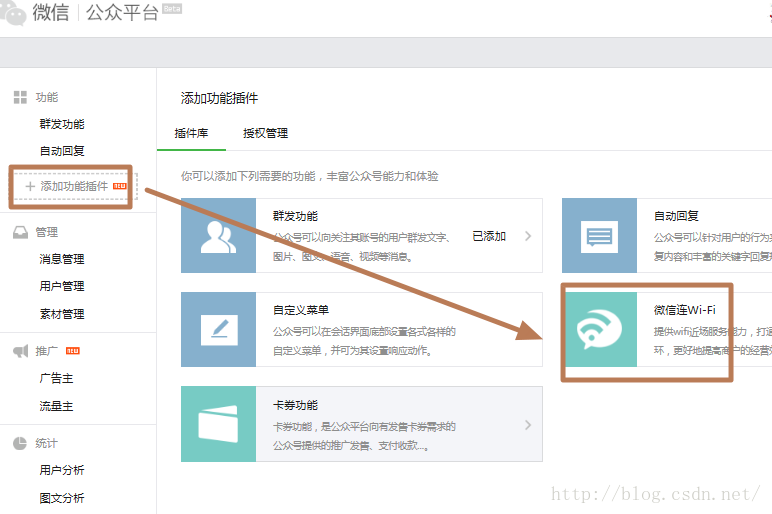Click the 卡券功能 description text
This screenshot has height=514, width=772.
(x=364, y=436)
